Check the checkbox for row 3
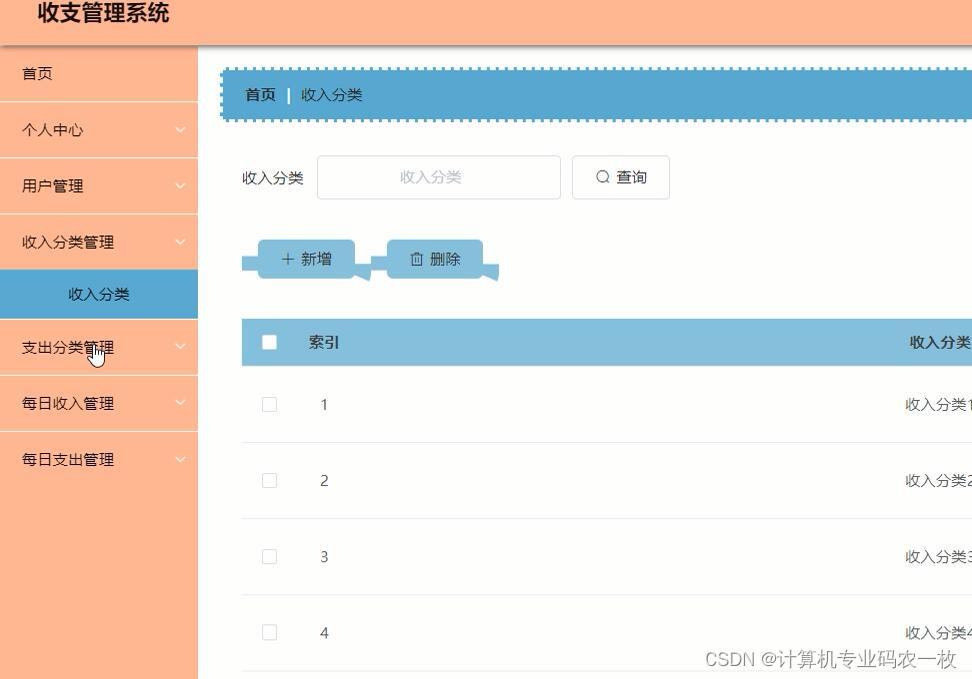The height and width of the screenshot is (679, 972). pyautogui.click(x=269, y=557)
